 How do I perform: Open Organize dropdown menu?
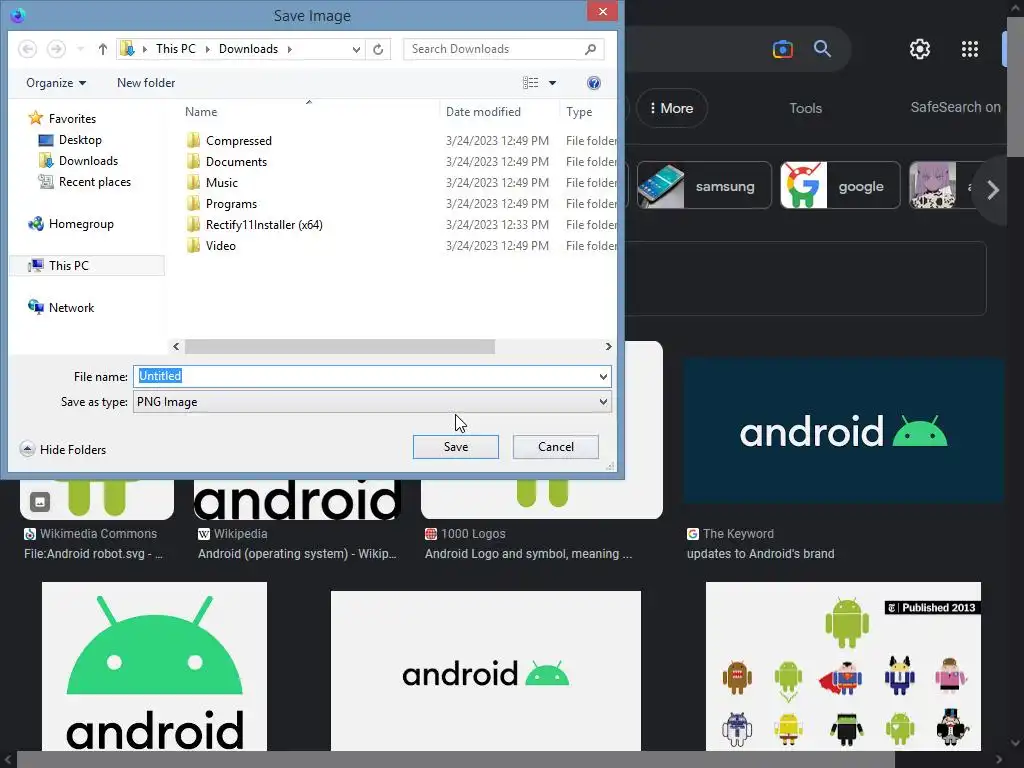pos(56,83)
